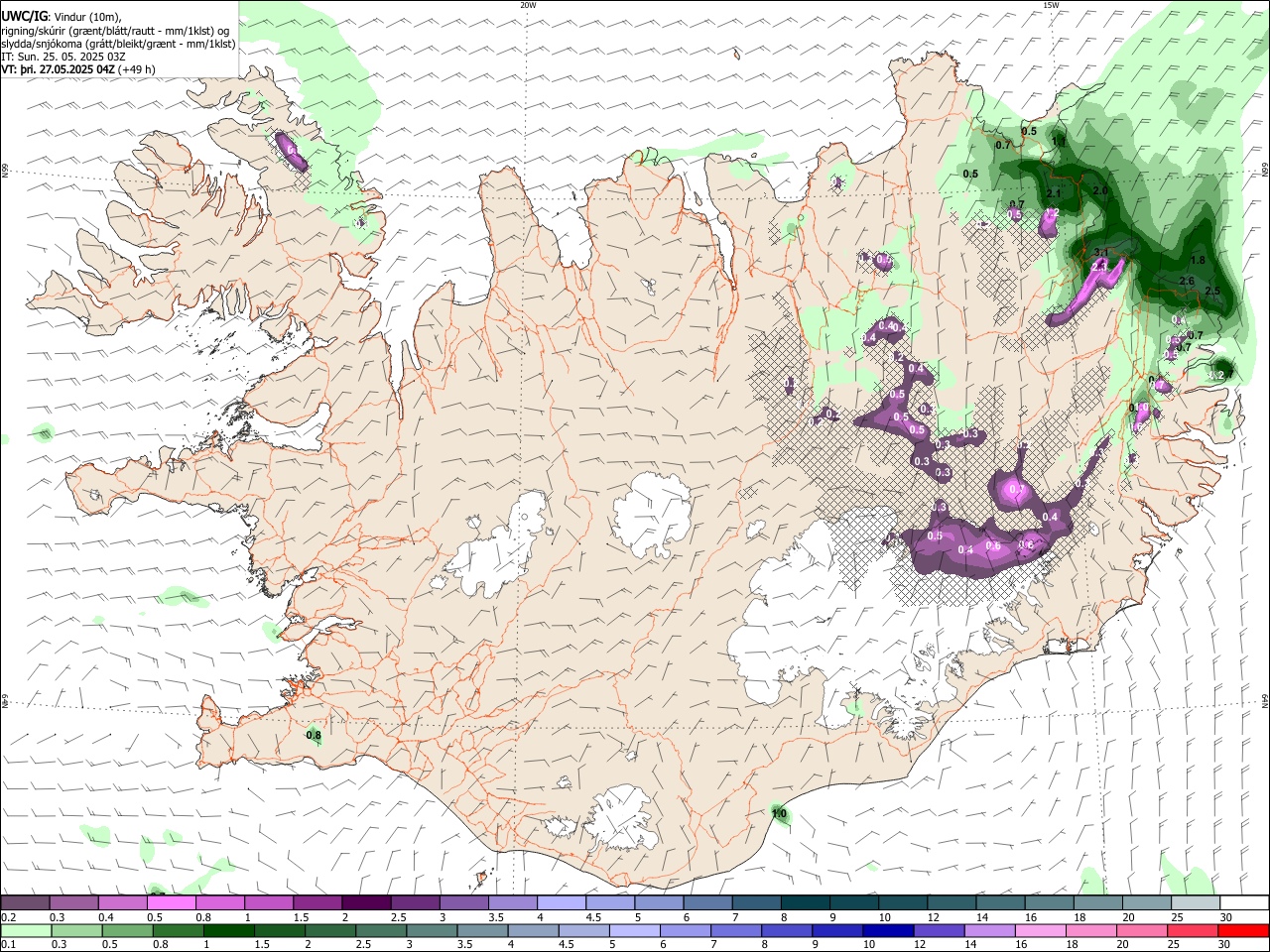Click the '1.8' precipitation value off the east coast
Viewport: 1270px width, 952px height.
coord(1197,260)
